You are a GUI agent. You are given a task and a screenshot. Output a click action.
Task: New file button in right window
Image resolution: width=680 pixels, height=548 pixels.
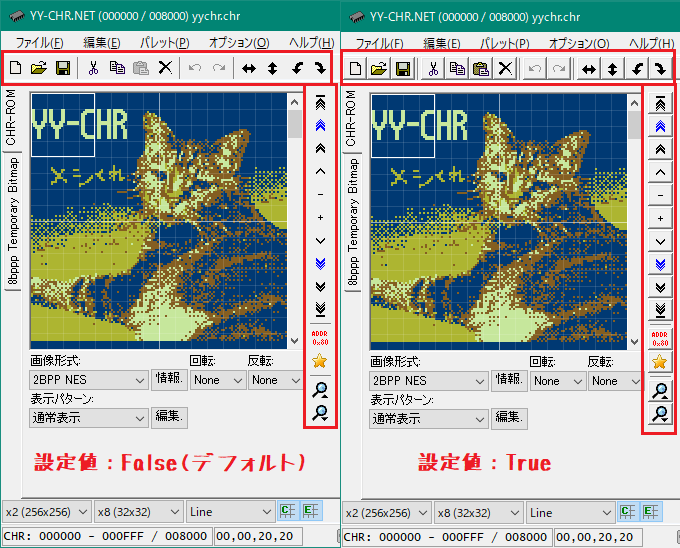coord(355,68)
